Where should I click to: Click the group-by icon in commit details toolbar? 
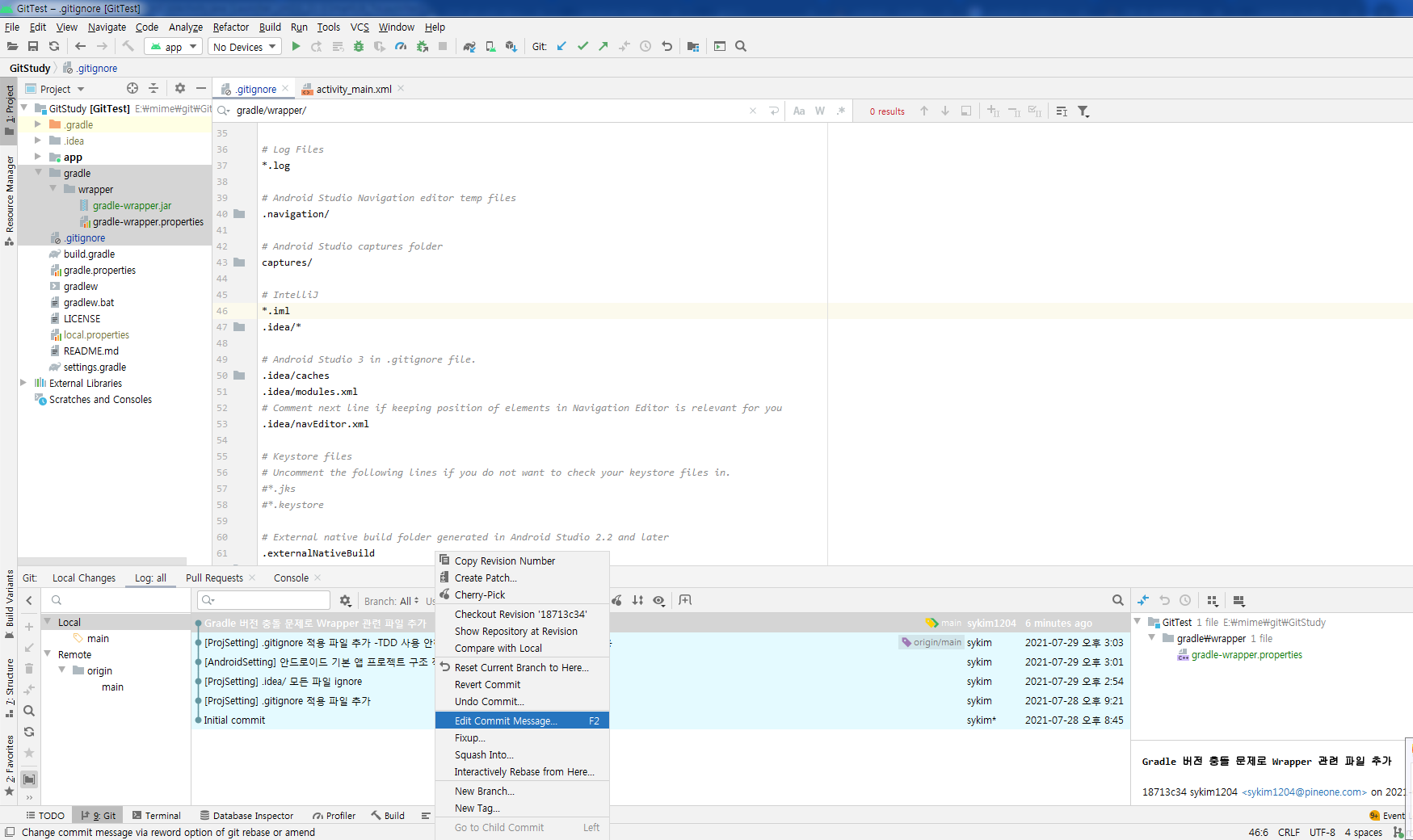1212,600
